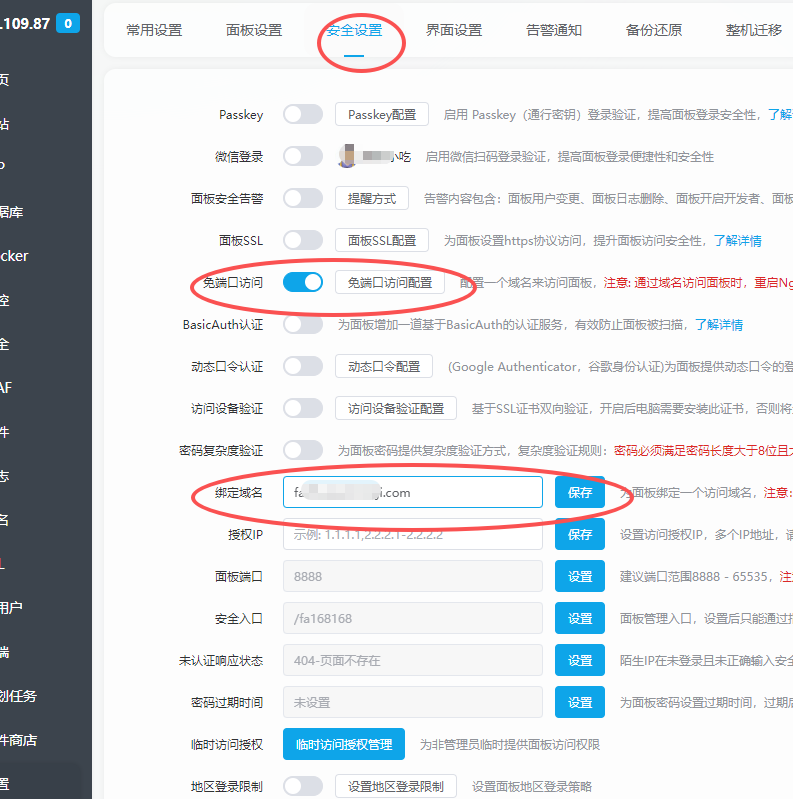Go to the 界面设置 tab
The image size is (793, 799).
tap(454, 30)
